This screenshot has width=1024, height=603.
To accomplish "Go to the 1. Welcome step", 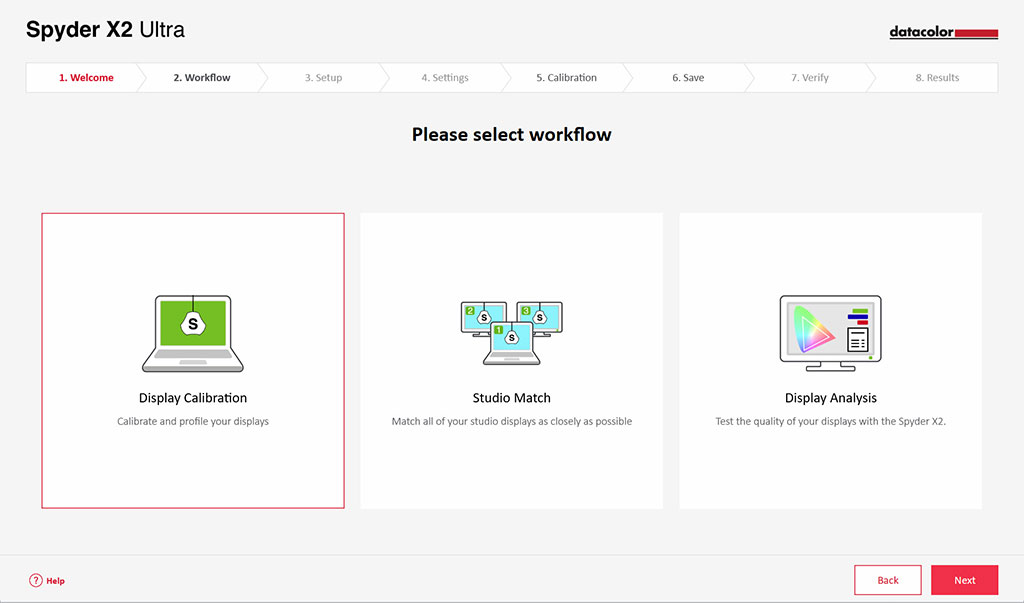I will click(86, 77).
